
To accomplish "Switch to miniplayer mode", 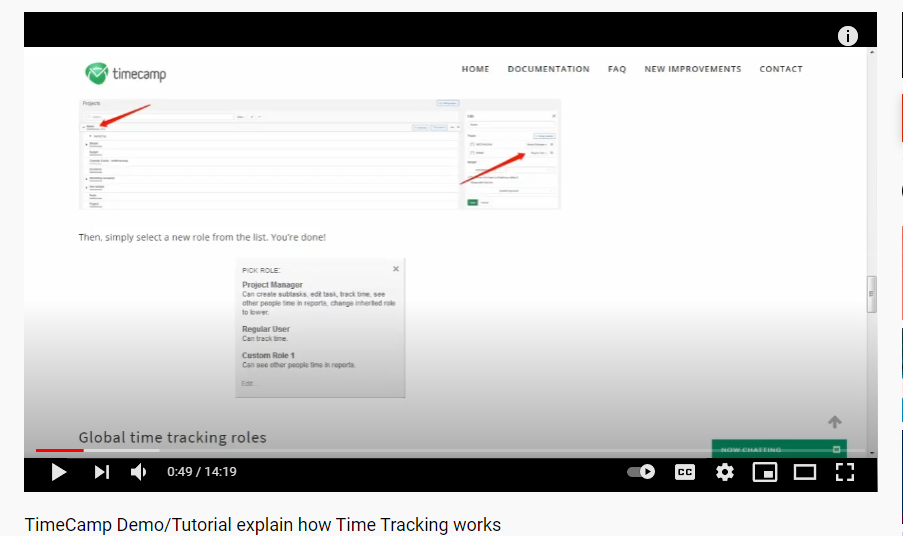I will tap(765, 472).
